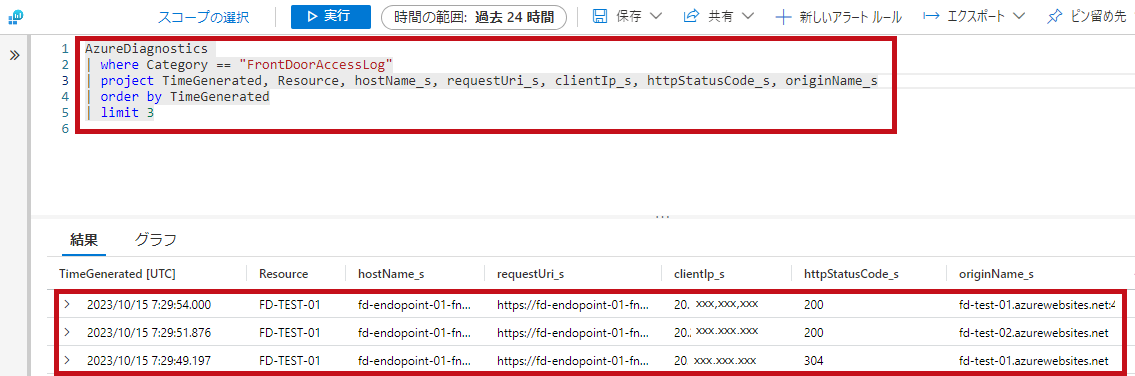Open the 時間の範囲 time range picker
Image resolution: width=1135 pixels, height=376 pixels.
pyautogui.click(x=473, y=17)
